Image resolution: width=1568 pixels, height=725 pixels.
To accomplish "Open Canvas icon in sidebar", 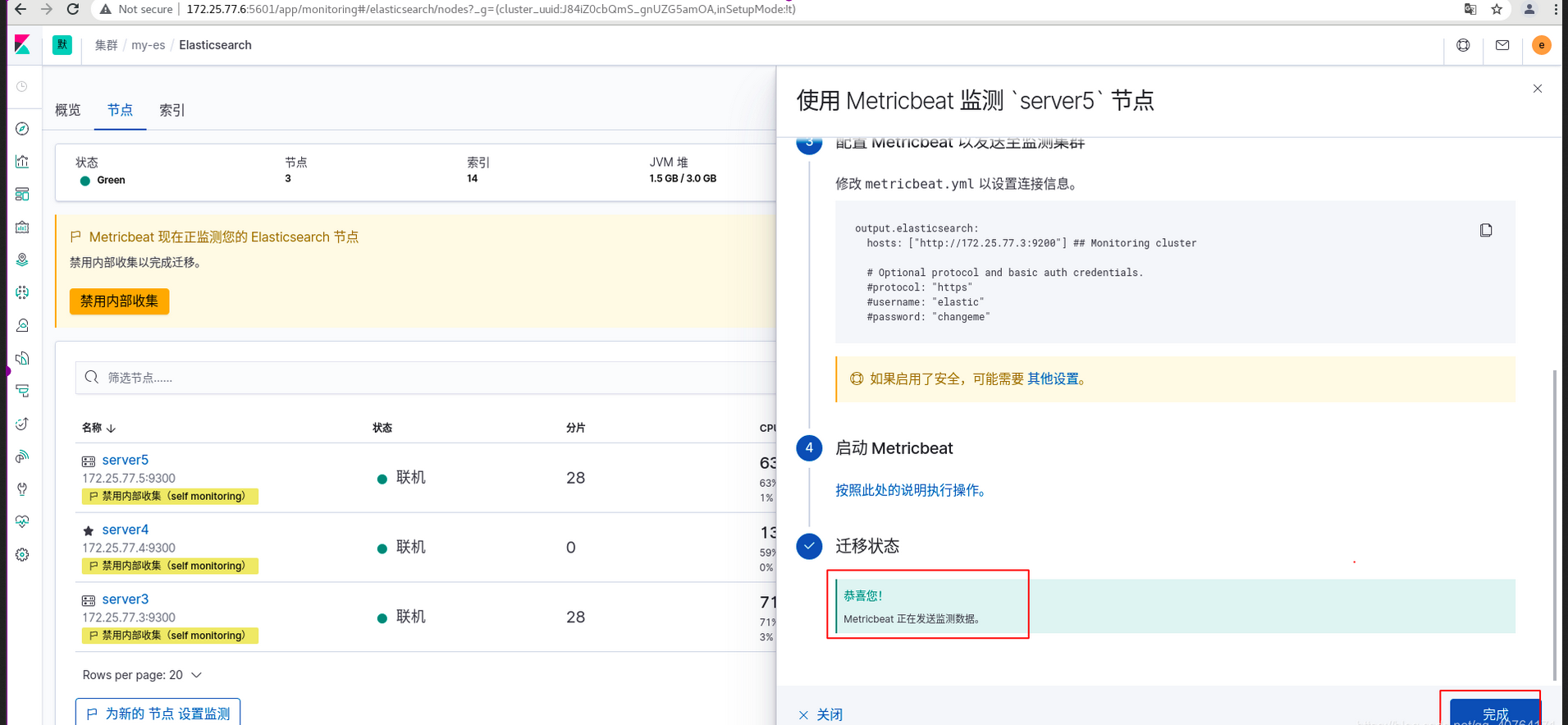I will pos(22,227).
